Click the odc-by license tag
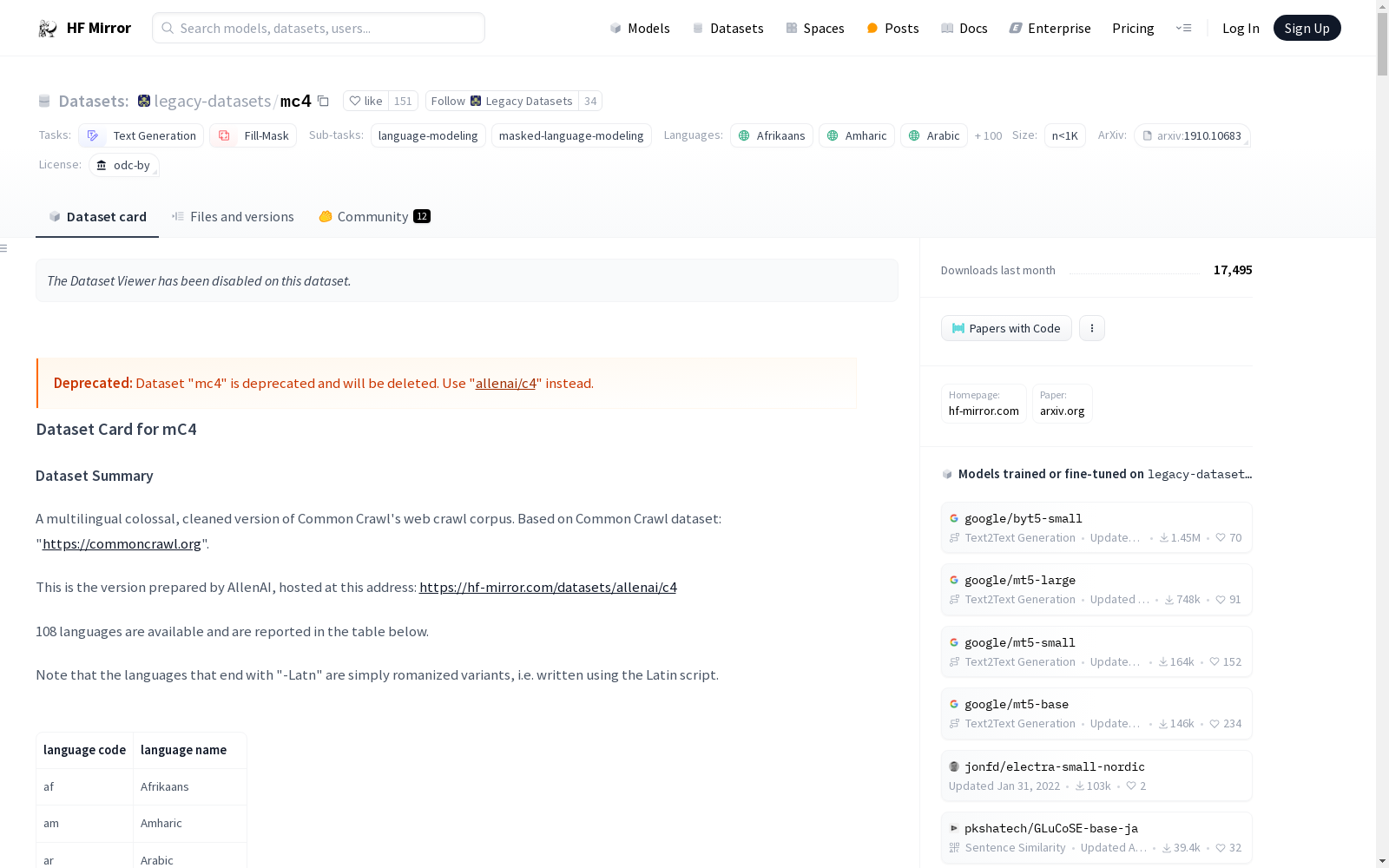Image resolution: width=1389 pixels, height=868 pixels. point(123,165)
